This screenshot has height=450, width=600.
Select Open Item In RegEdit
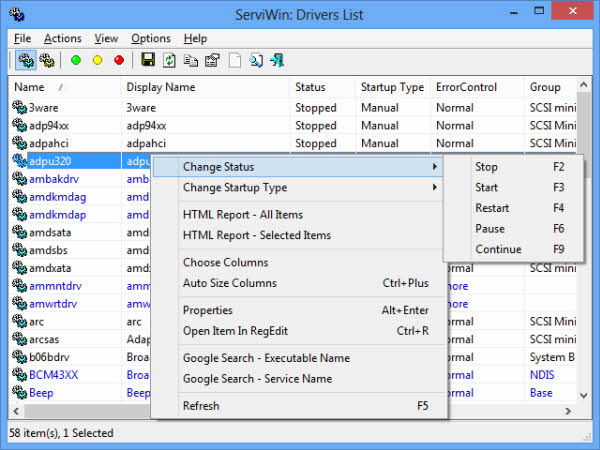tap(240, 331)
